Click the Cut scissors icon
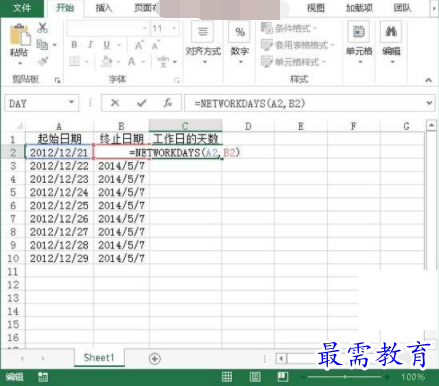Image resolution: width=439 pixels, height=386 pixels. pos(42,28)
